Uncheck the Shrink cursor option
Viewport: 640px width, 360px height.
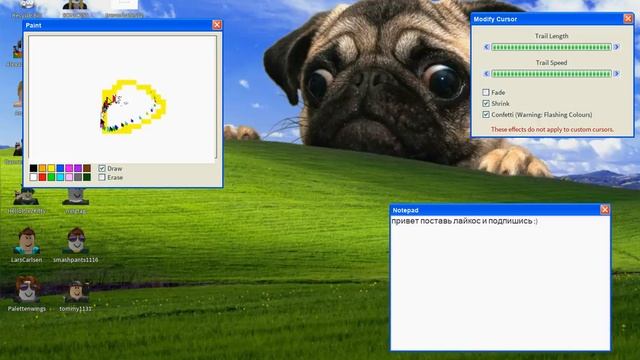tap(486, 103)
